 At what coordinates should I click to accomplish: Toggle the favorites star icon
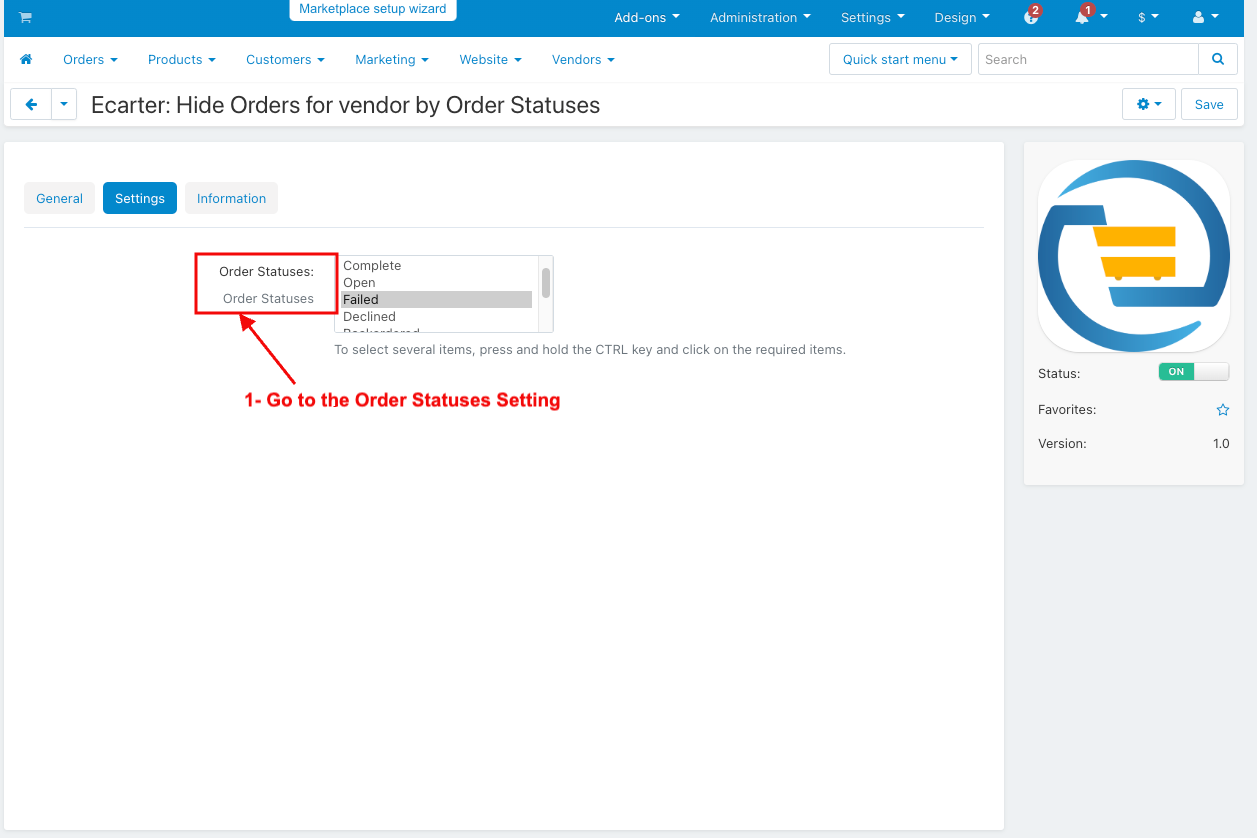click(1223, 410)
